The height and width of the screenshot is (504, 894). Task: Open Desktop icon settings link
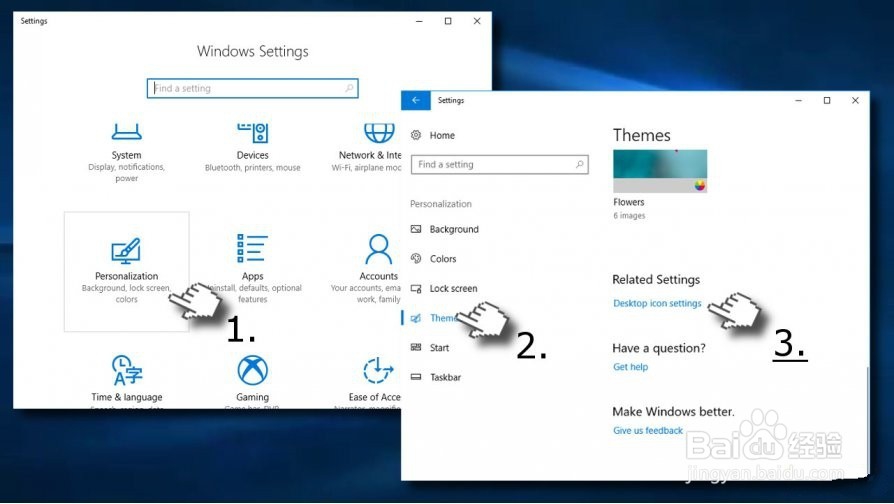click(x=657, y=303)
